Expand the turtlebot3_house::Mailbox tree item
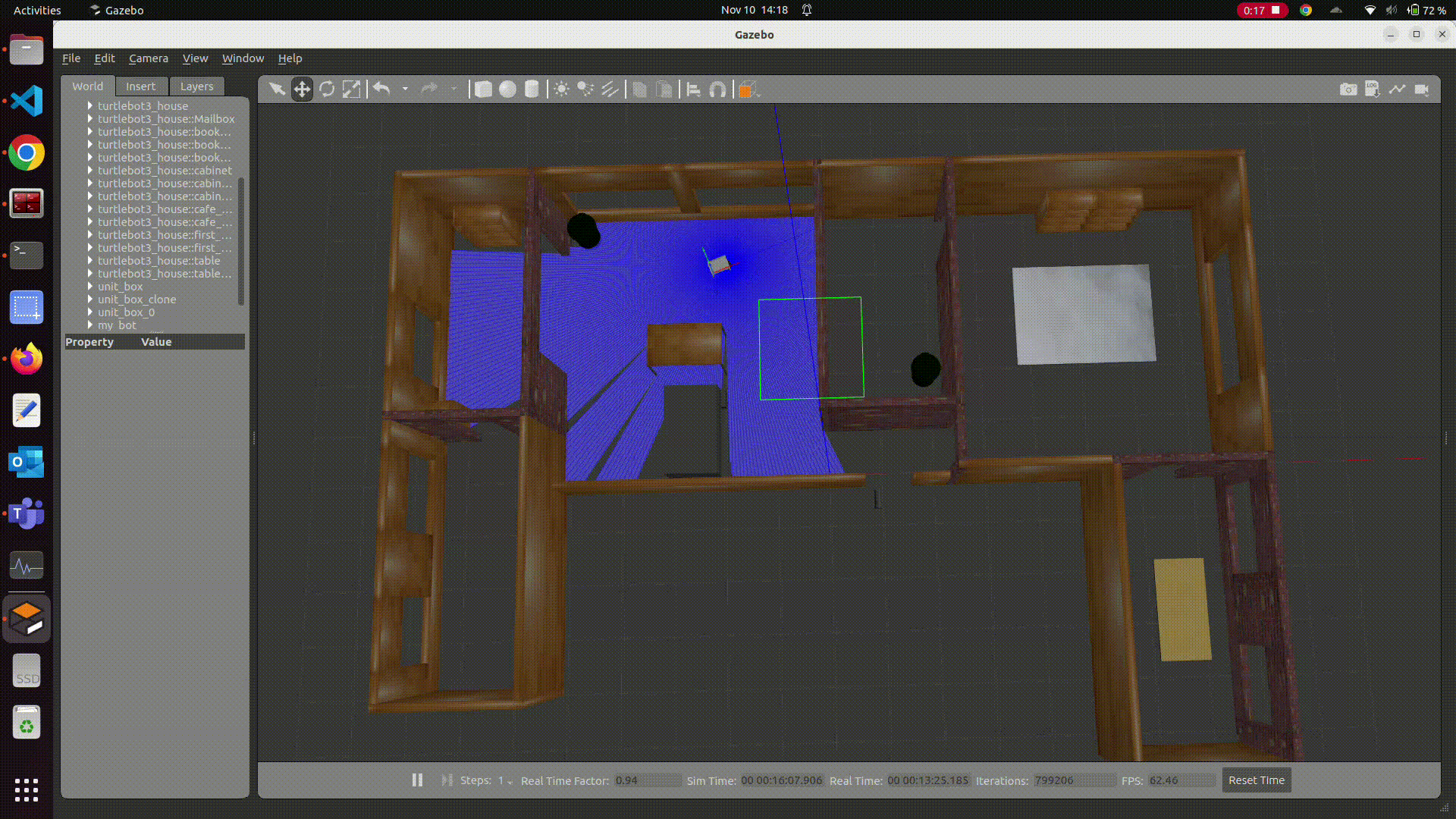 [90, 119]
